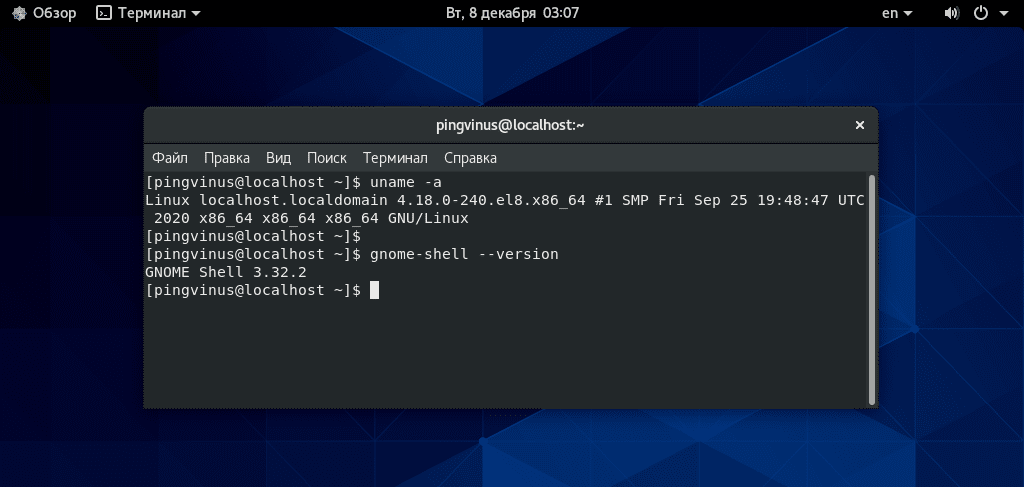
Task: Open the Терминал app menu in top panel
Action: click(152, 13)
